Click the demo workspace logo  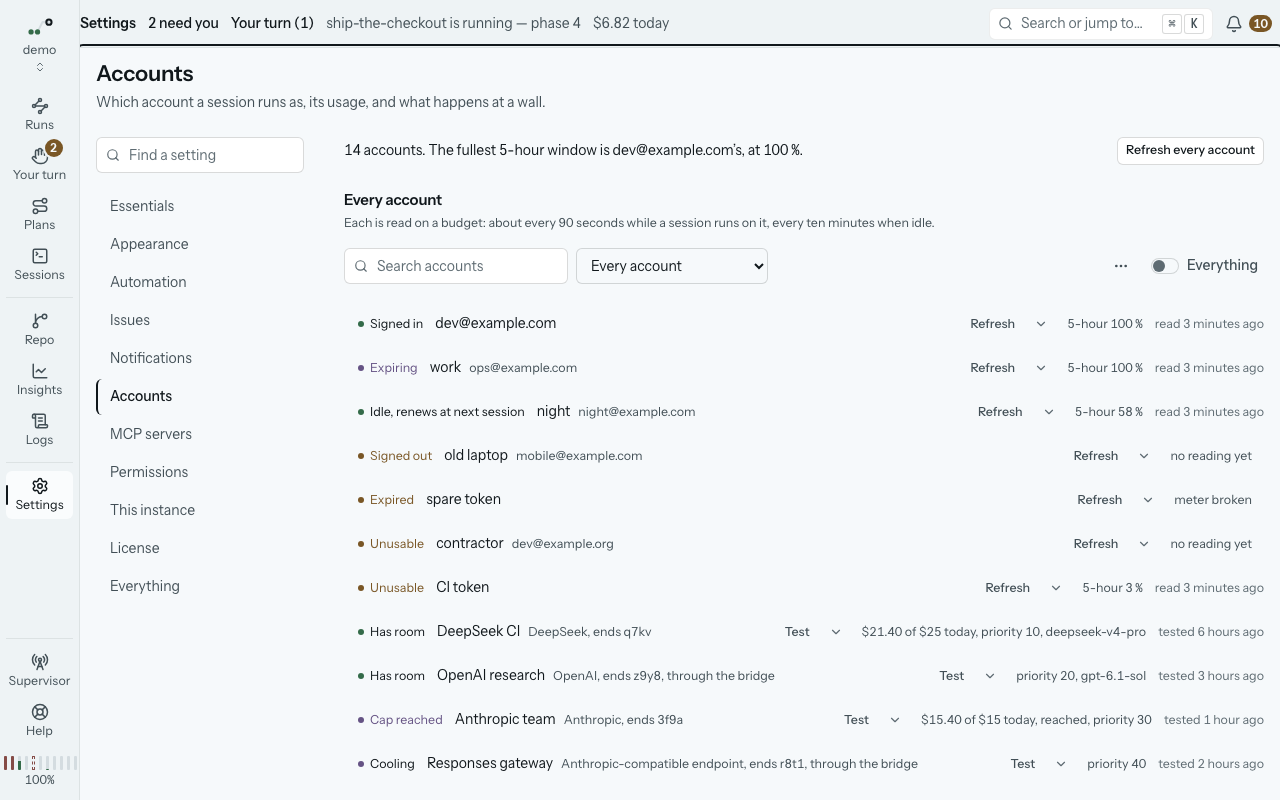[x=40, y=27]
